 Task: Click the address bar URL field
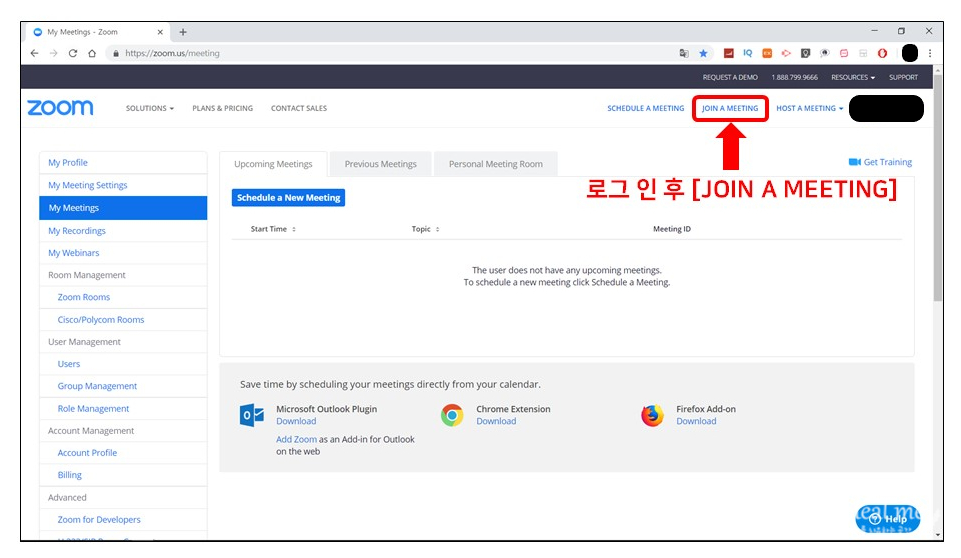click(392, 53)
